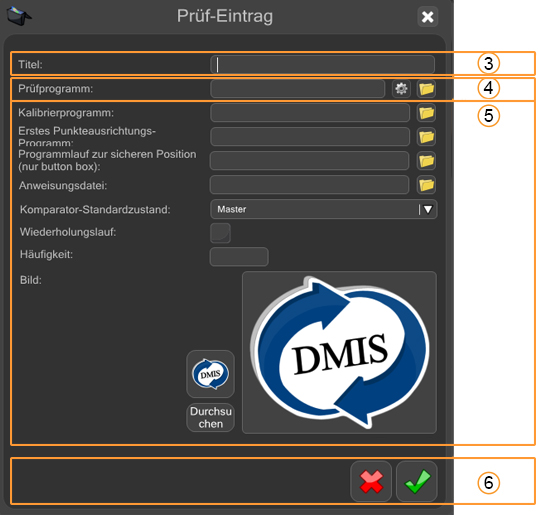Click the Kalibrierprogramm text field
540x515 pixels.
tap(310, 113)
